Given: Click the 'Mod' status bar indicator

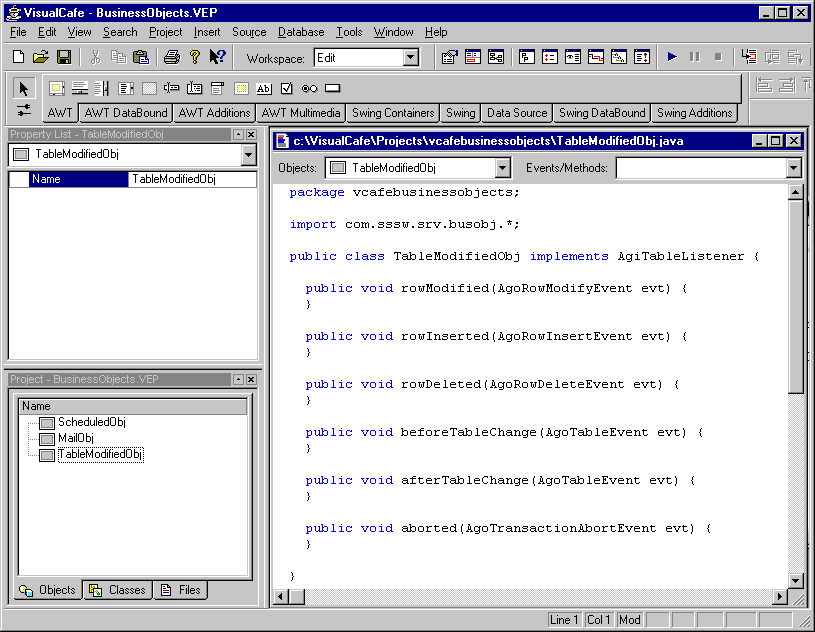Looking at the screenshot, I should (x=629, y=620).
